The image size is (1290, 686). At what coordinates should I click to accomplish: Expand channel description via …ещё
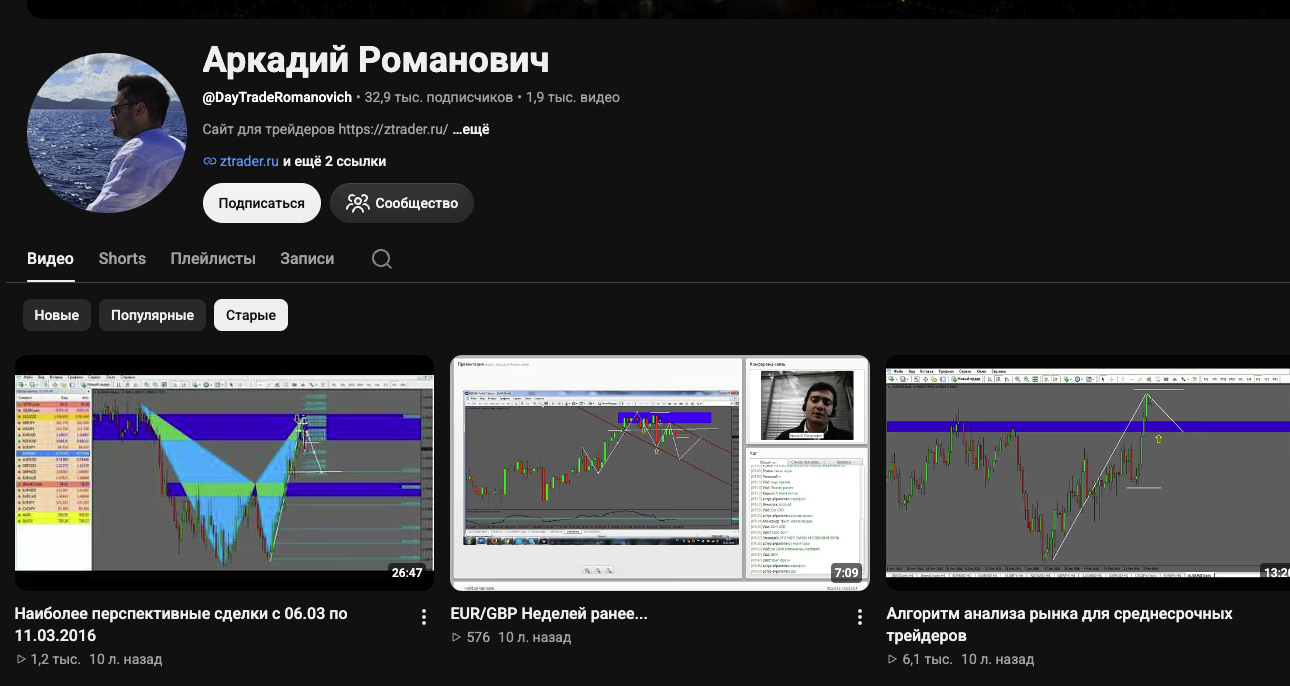coord(471,129)
